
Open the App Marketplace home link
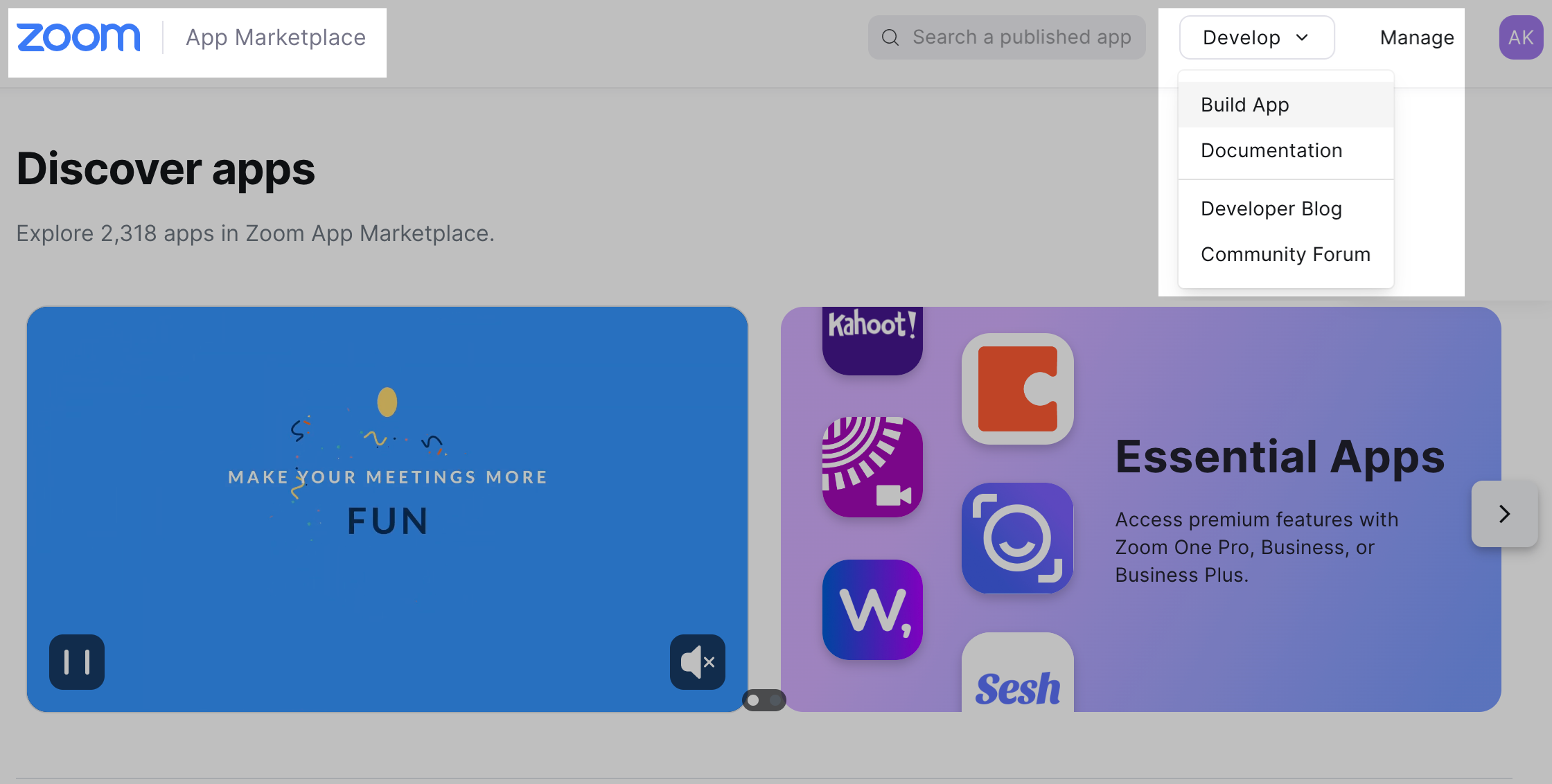coord(276,37)
